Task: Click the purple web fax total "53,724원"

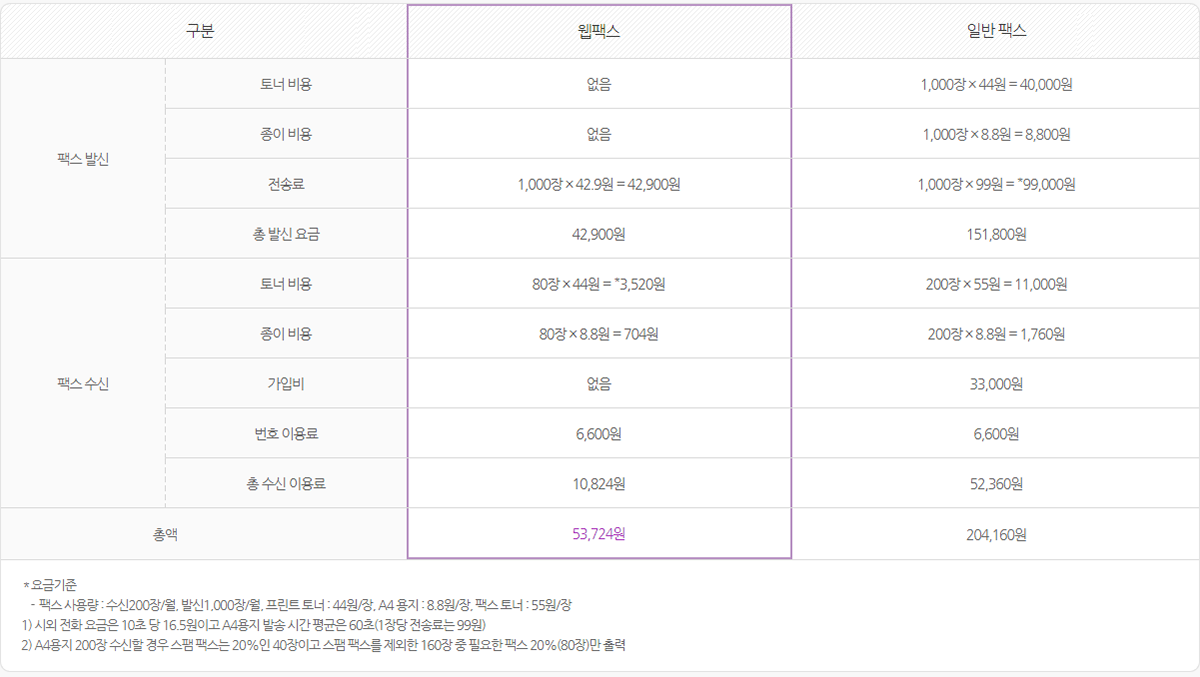Action: coord(599,534)
